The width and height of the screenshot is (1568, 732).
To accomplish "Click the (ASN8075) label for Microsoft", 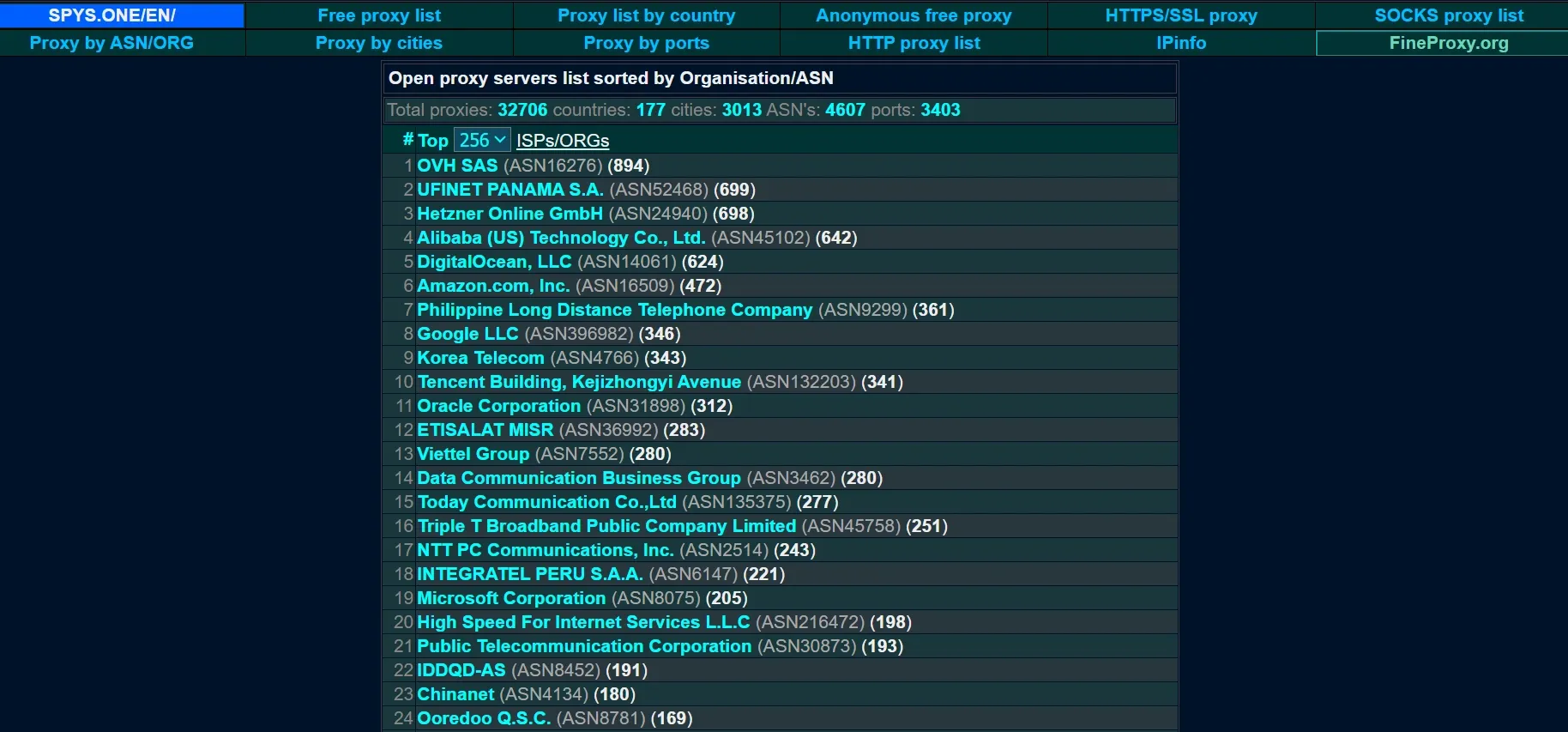I will coord(656,598).
